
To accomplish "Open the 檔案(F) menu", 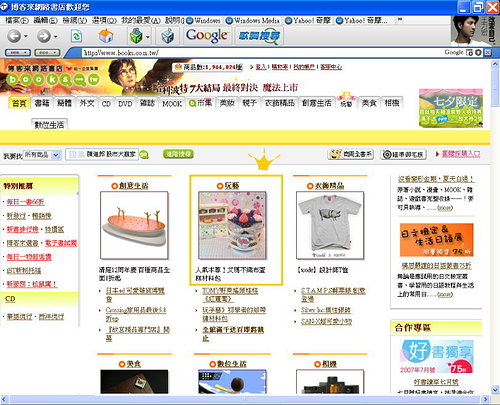I will tap(17, 20).
